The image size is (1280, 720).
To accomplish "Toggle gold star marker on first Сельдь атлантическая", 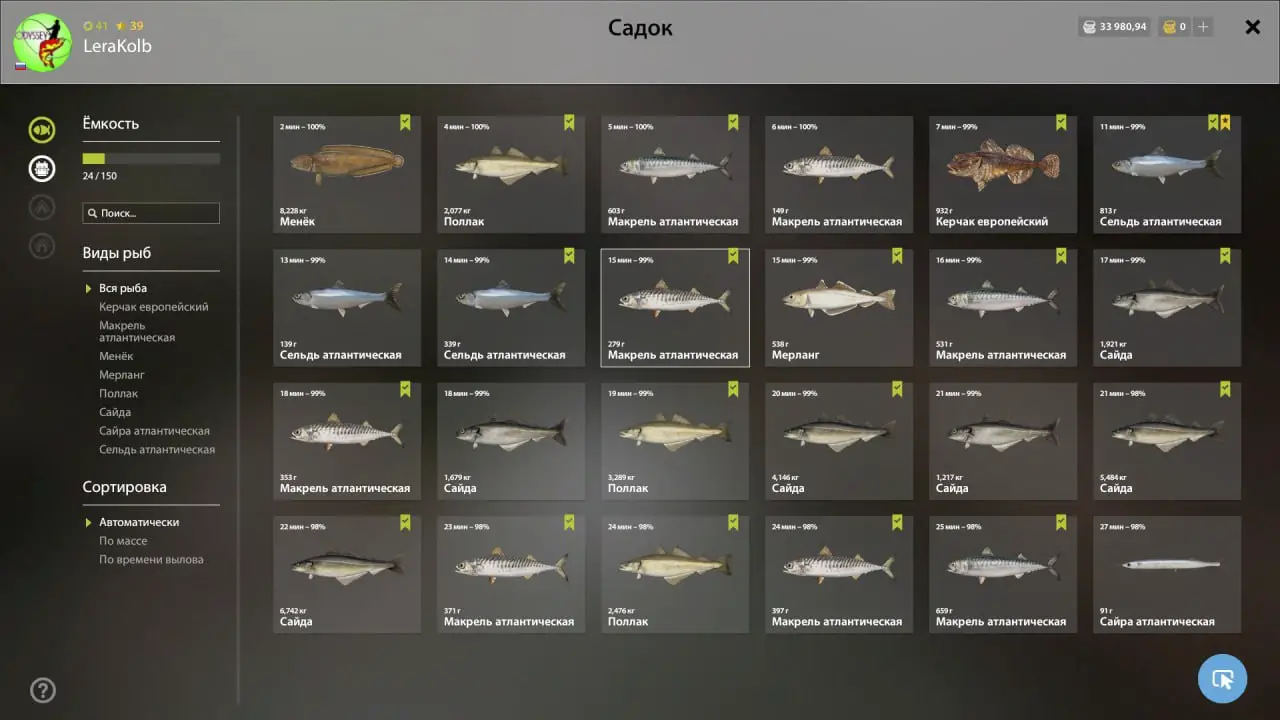I will click(x=1225, y=123).
